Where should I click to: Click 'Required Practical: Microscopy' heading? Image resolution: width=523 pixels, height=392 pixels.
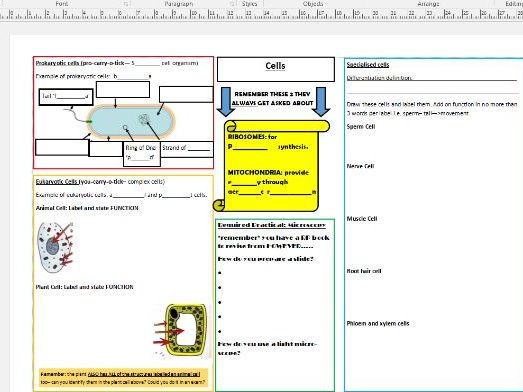point(272,225)
